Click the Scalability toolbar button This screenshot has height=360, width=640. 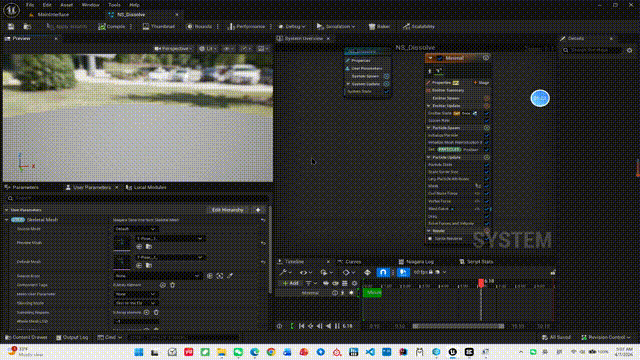click(419, 27)
